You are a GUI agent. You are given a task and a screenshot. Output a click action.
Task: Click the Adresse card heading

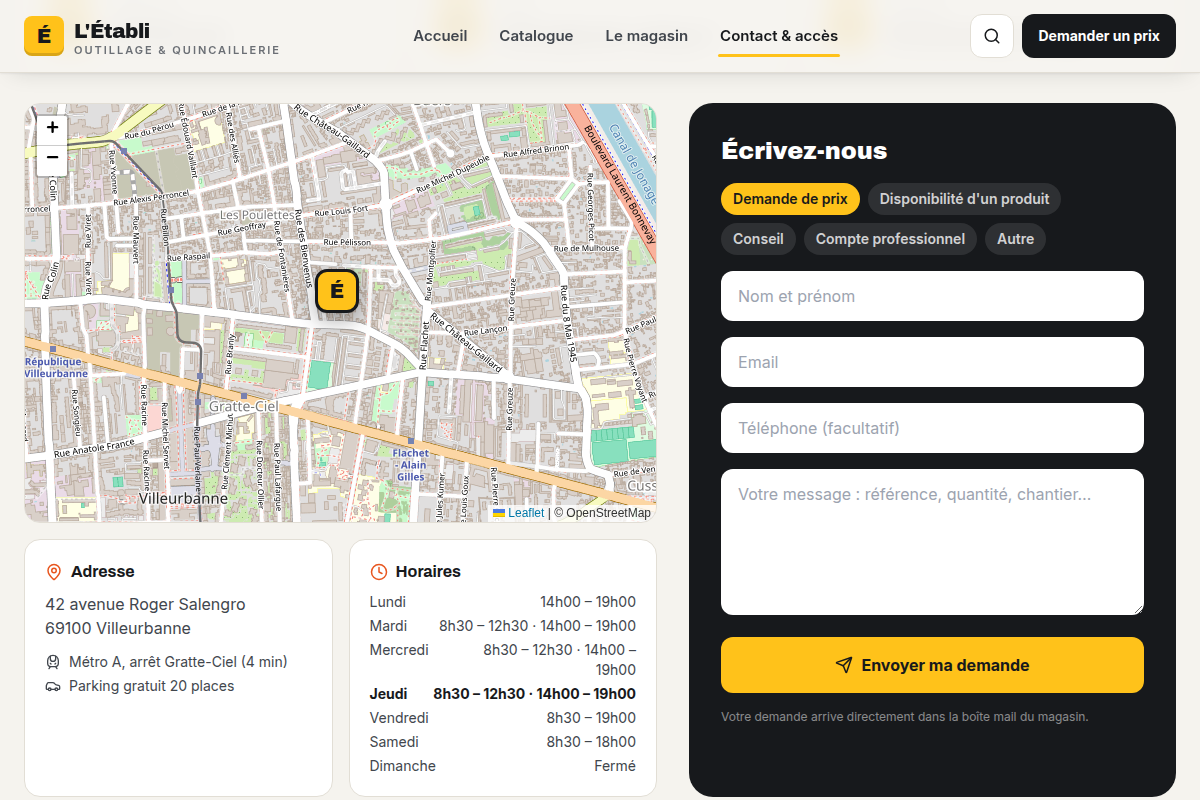(x=102, y=572)
